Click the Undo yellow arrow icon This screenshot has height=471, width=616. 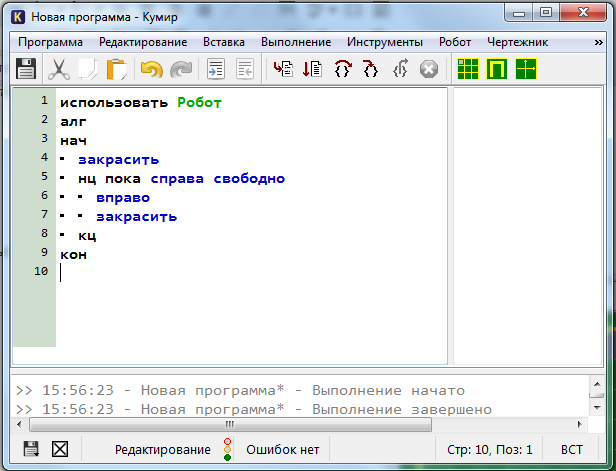pos(152,70)
